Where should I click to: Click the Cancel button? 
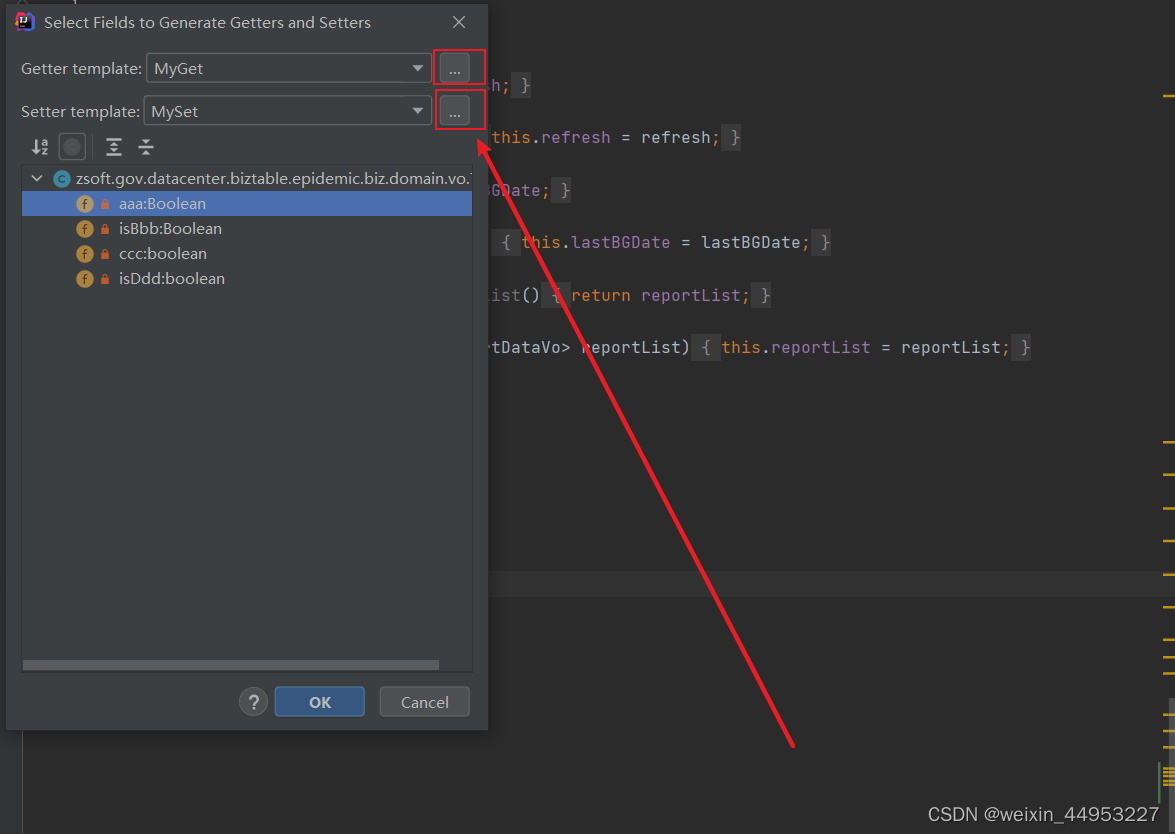click(425, 702)
